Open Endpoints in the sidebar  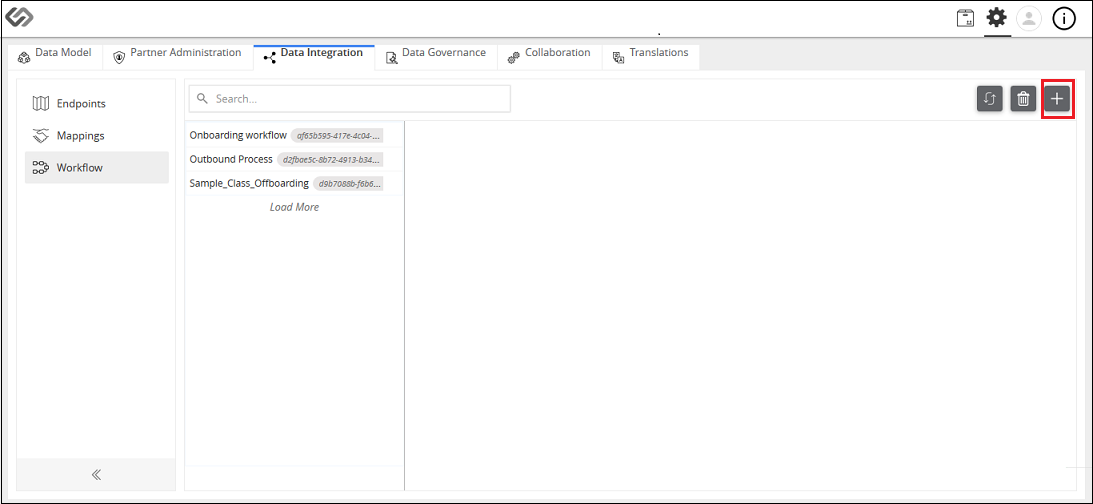tap(97, 104)
